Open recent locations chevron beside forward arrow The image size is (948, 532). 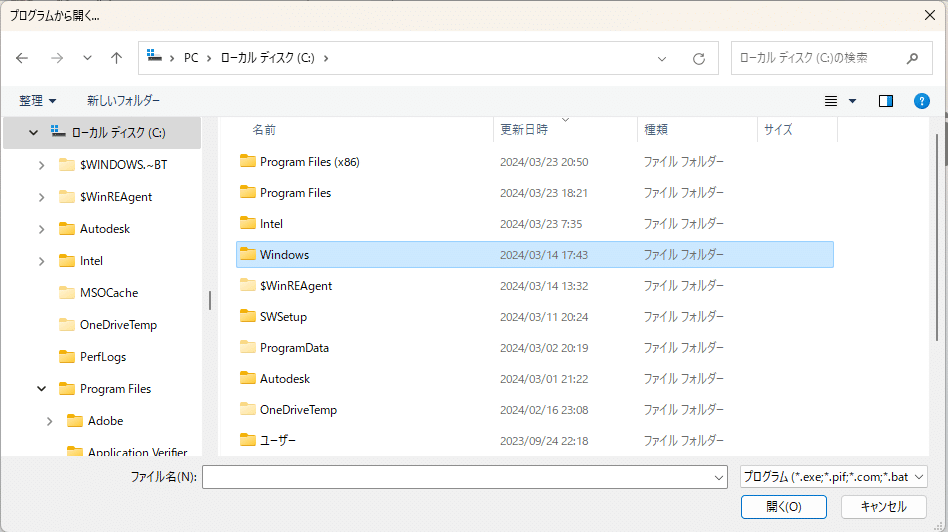[88, 58]
